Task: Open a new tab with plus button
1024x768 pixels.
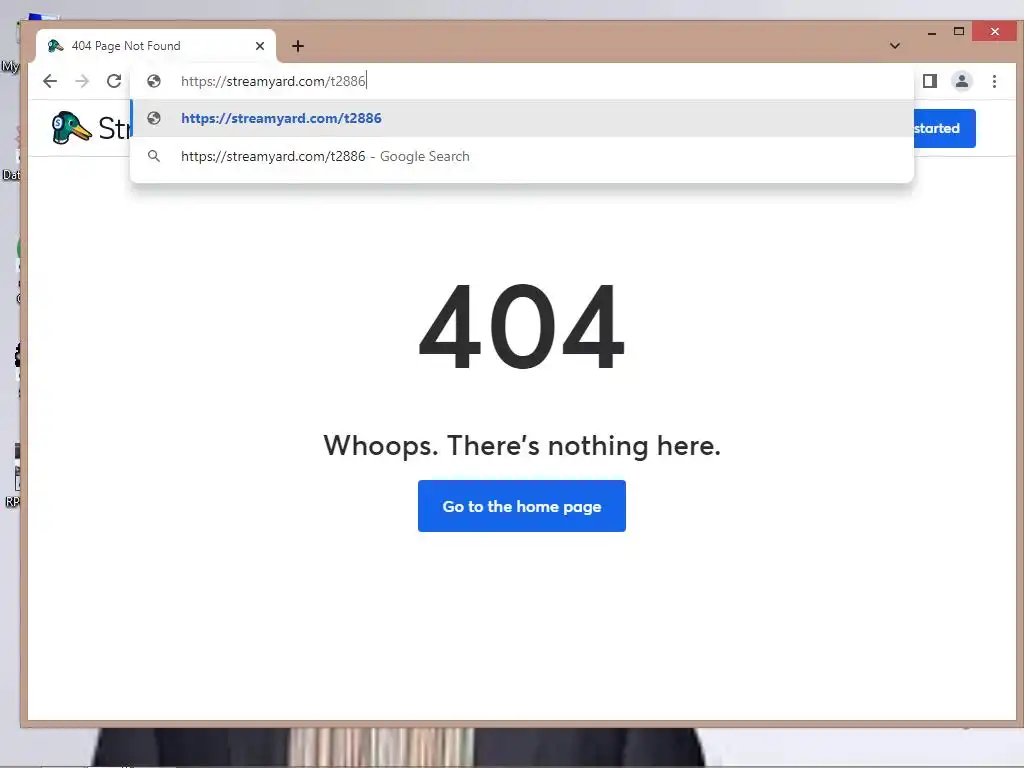Action: [x=298, y=46]
